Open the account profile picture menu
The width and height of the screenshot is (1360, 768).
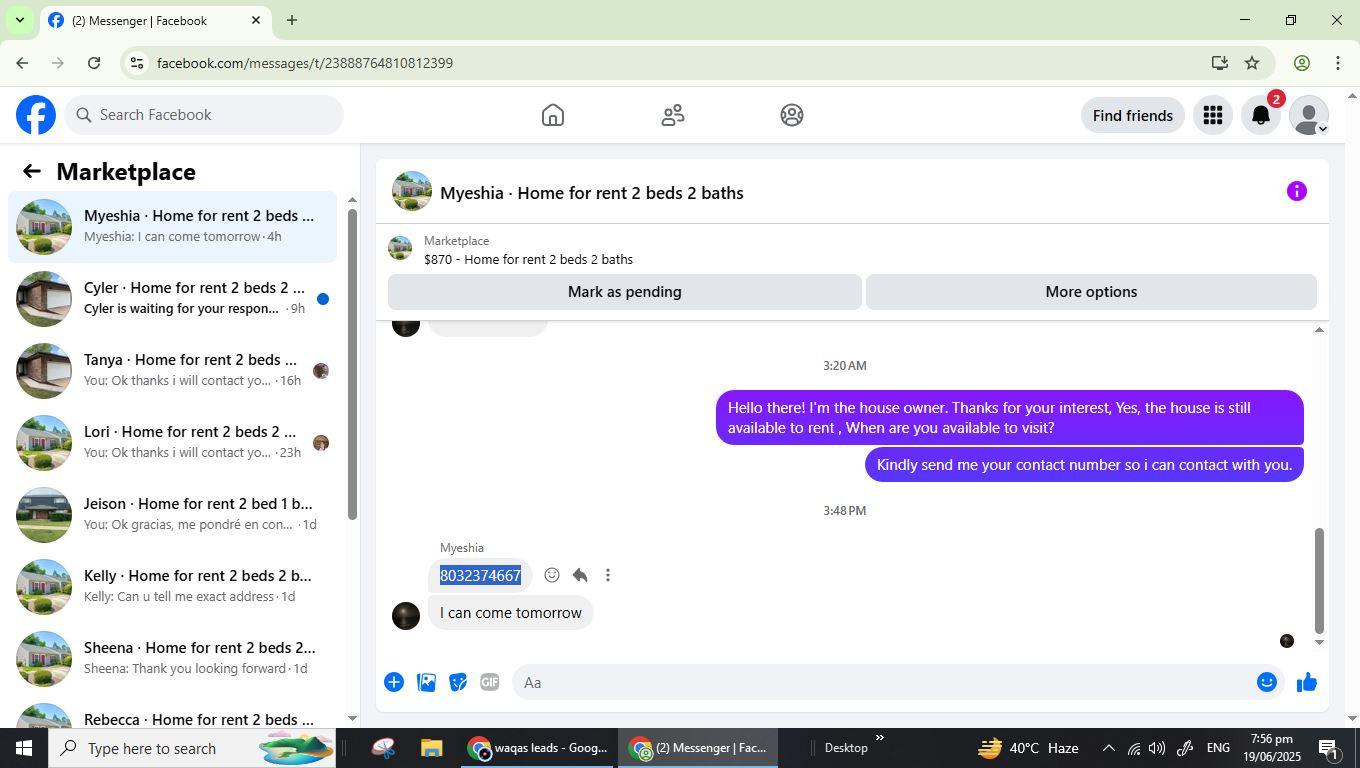(x=1309, y=115)
